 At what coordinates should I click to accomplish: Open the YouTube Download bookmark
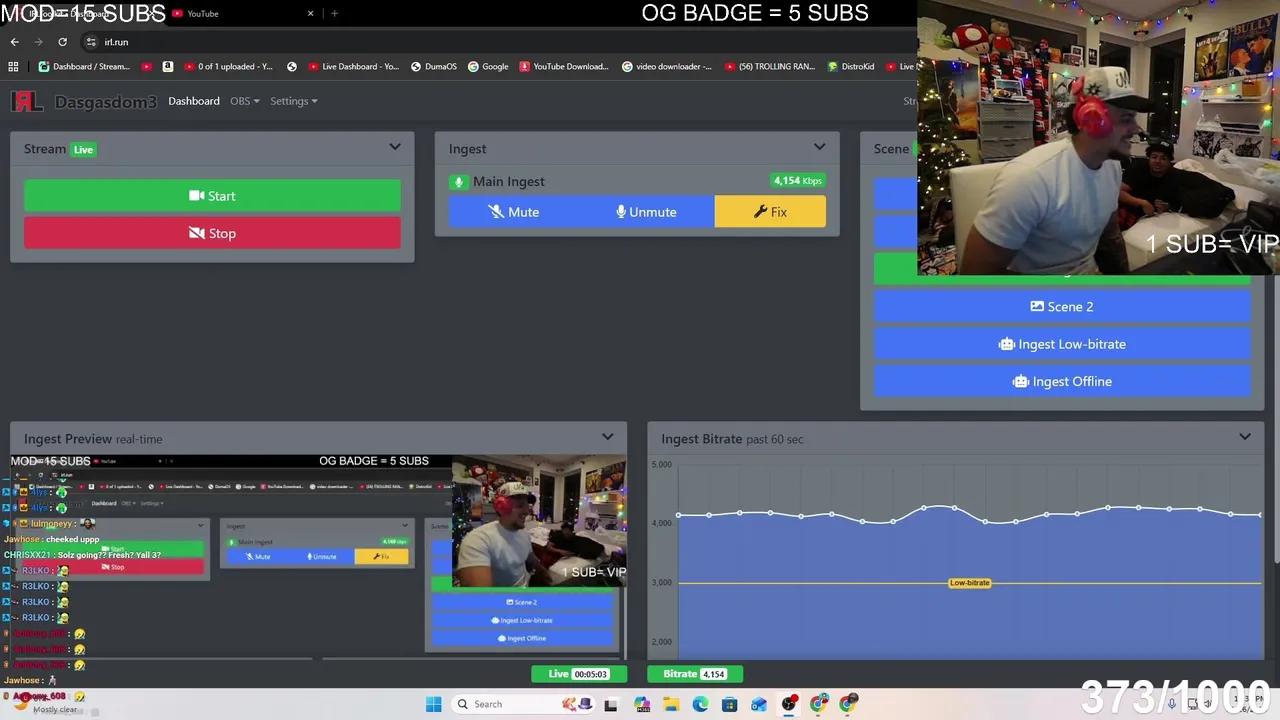pos(564,67)
